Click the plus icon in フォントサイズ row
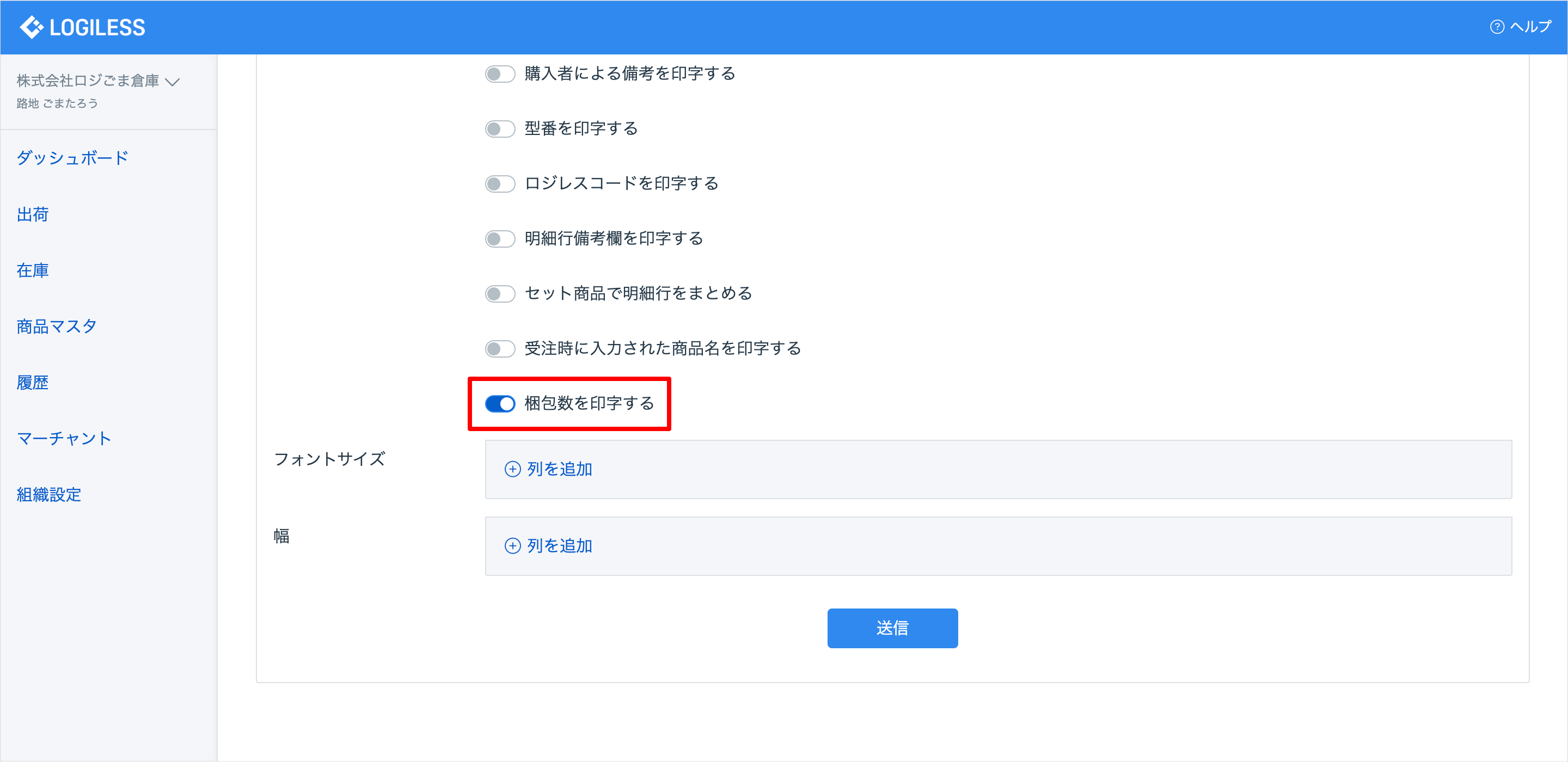This screenshot has width=1568, height=762. (x=512, y=469)
